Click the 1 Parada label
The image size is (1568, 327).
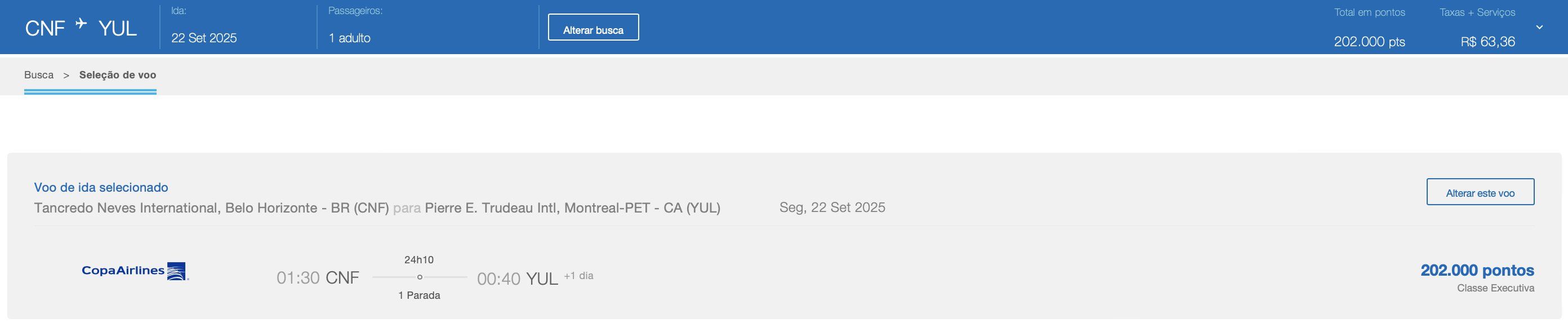point(419,295)
